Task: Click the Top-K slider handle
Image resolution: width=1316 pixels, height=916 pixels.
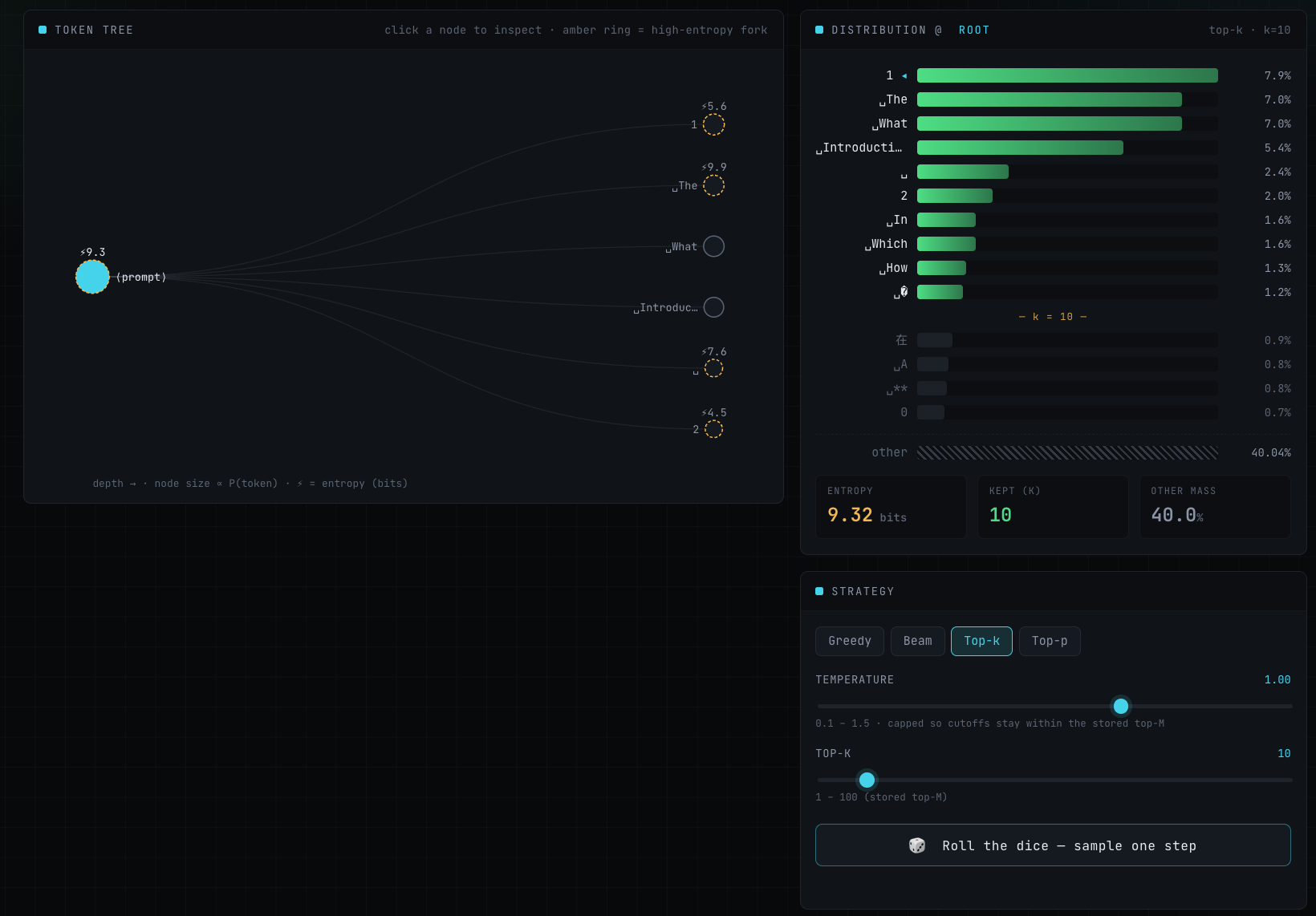Action: point(867,780)
